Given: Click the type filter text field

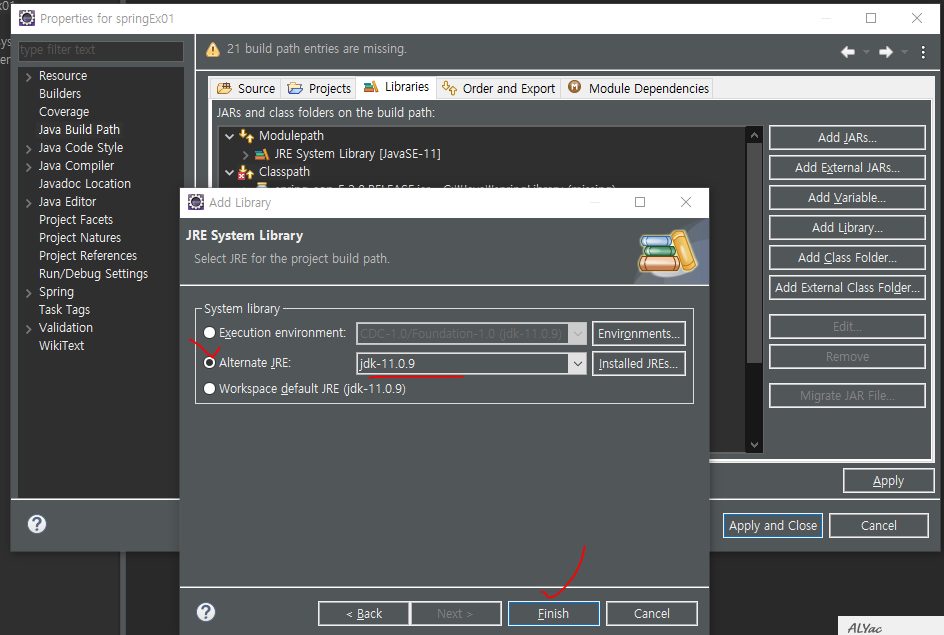Looking at the screenshot, I should [101, 50].
